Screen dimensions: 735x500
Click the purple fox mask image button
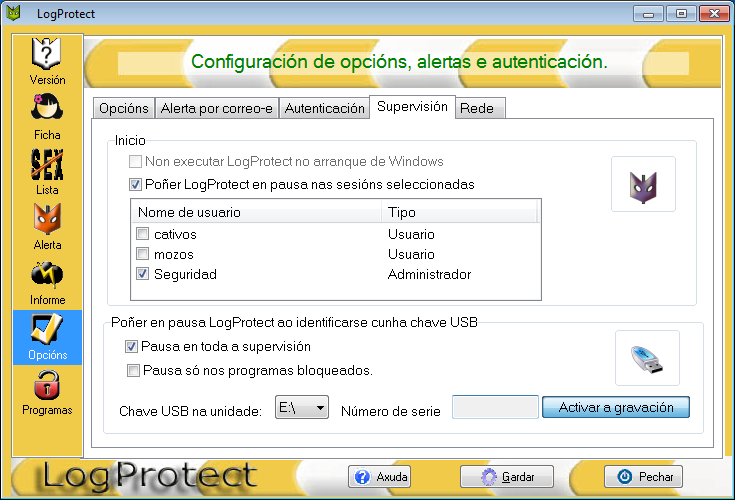pyautogui.click(x=643, y=184)
